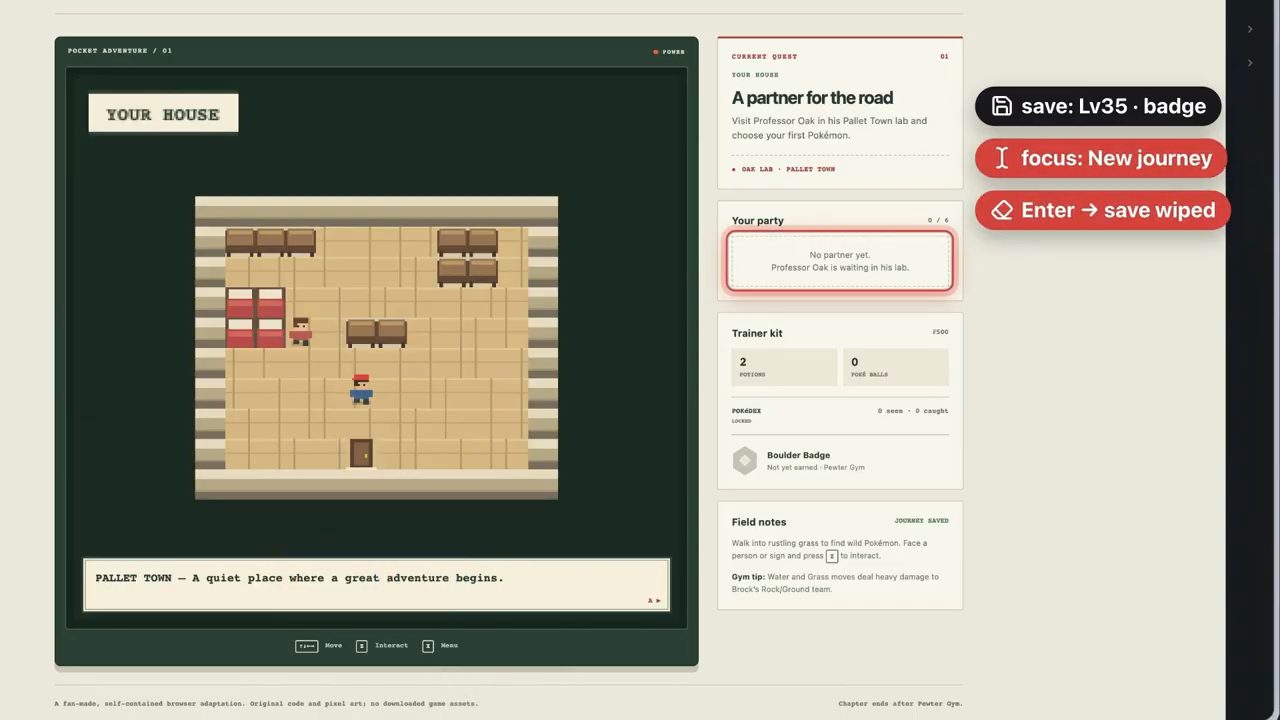This screenshot has height=720, width=1280.
Task: Click the YOUR HOUSE location label on screen
Action: 163,114
